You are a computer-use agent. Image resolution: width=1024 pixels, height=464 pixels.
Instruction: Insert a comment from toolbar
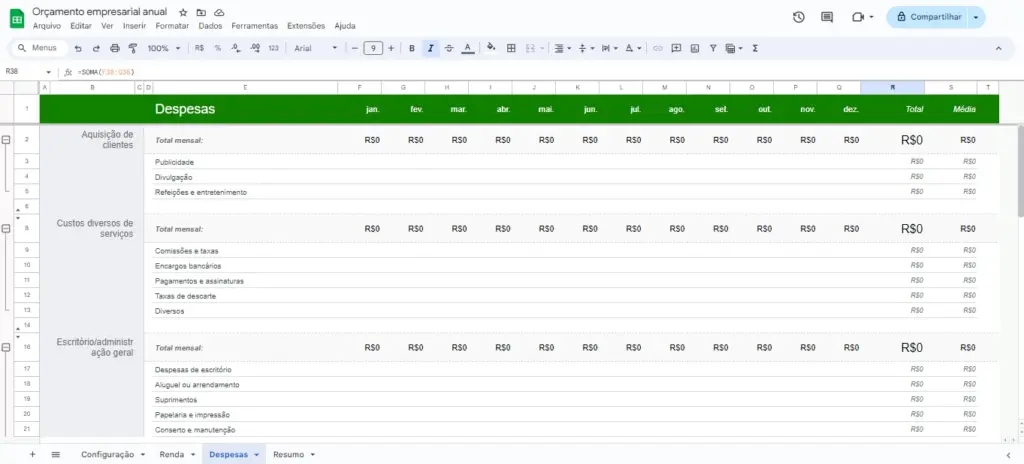[x=676, y=48]
